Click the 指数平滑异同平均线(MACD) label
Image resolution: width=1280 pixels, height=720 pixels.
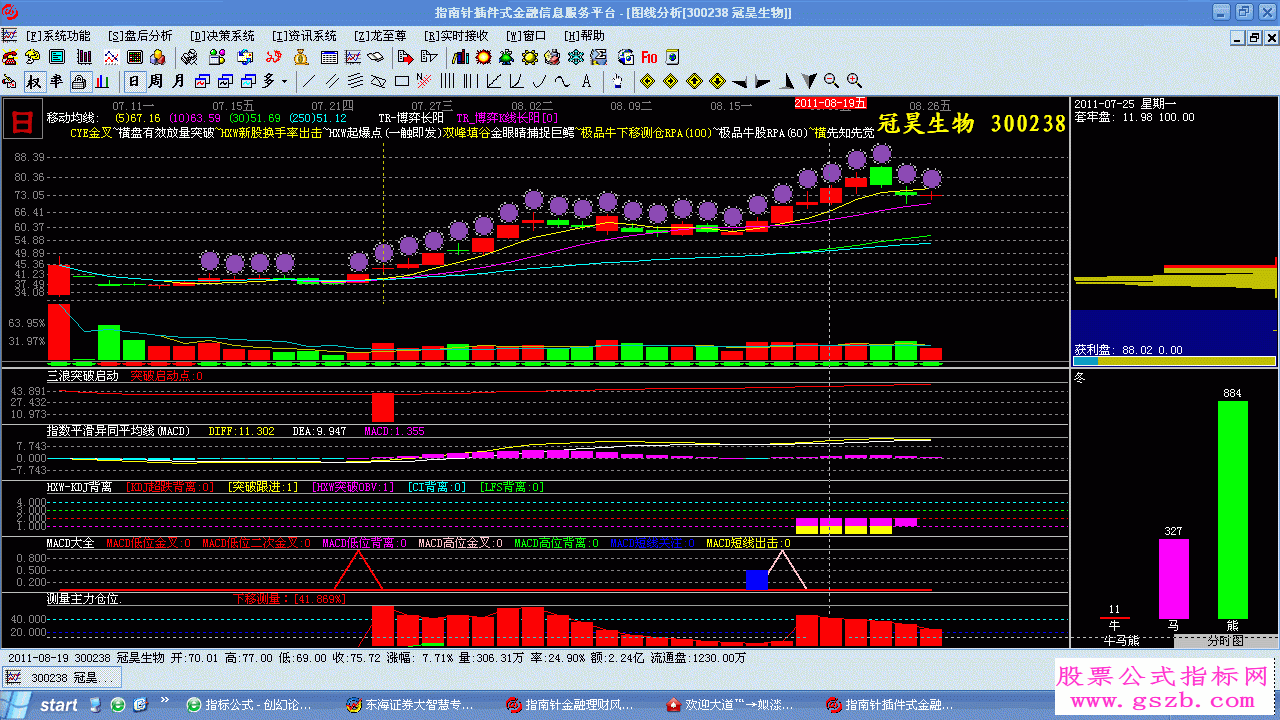[x=117, y=431]
